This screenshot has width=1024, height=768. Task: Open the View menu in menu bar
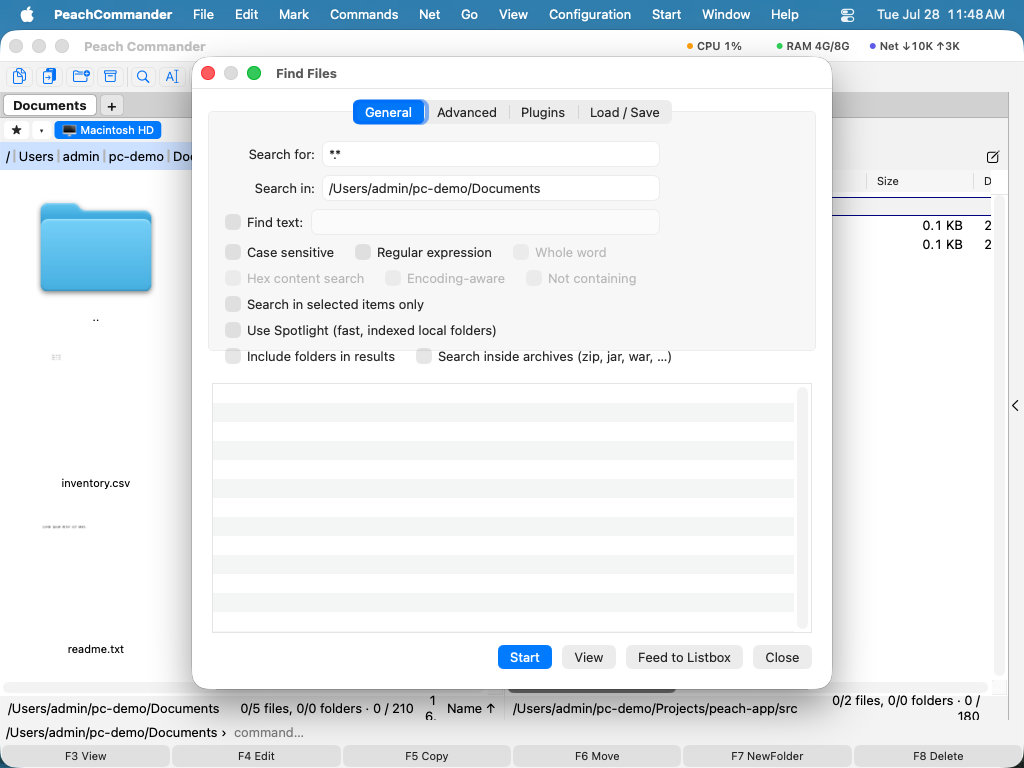pyautogui.click(x=513, y=14)
